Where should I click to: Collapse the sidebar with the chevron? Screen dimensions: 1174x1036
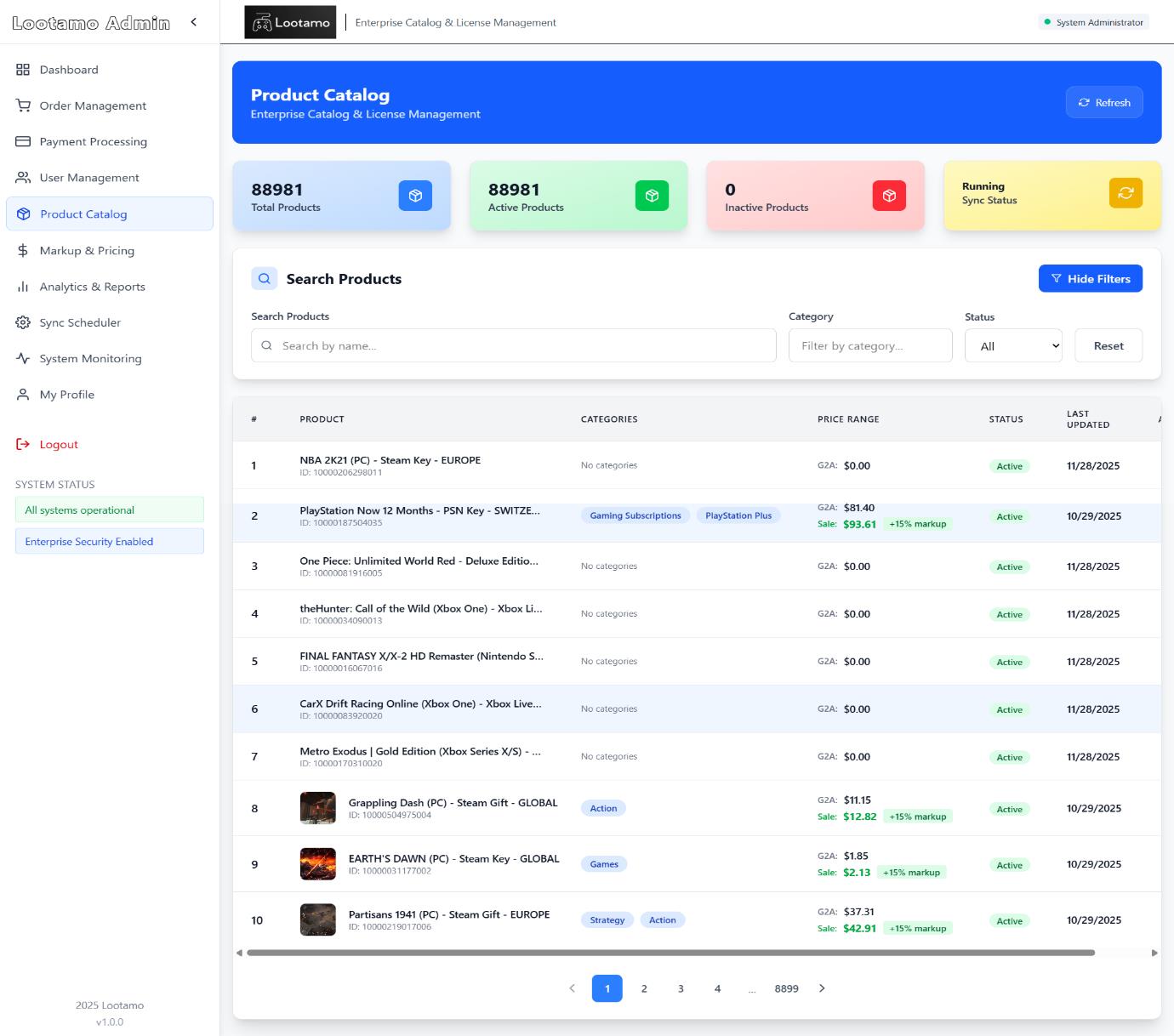tap(194, 22)
